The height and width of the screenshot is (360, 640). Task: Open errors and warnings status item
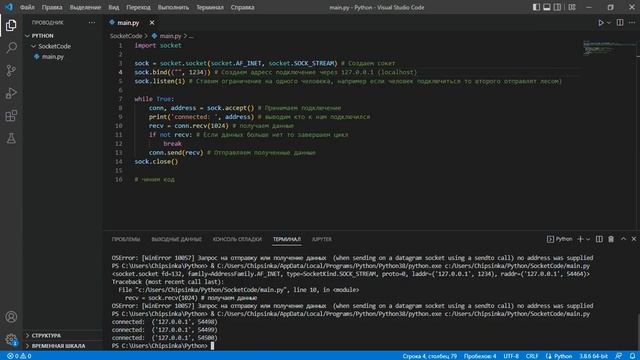pyautogui.click(x=19, y=356)
